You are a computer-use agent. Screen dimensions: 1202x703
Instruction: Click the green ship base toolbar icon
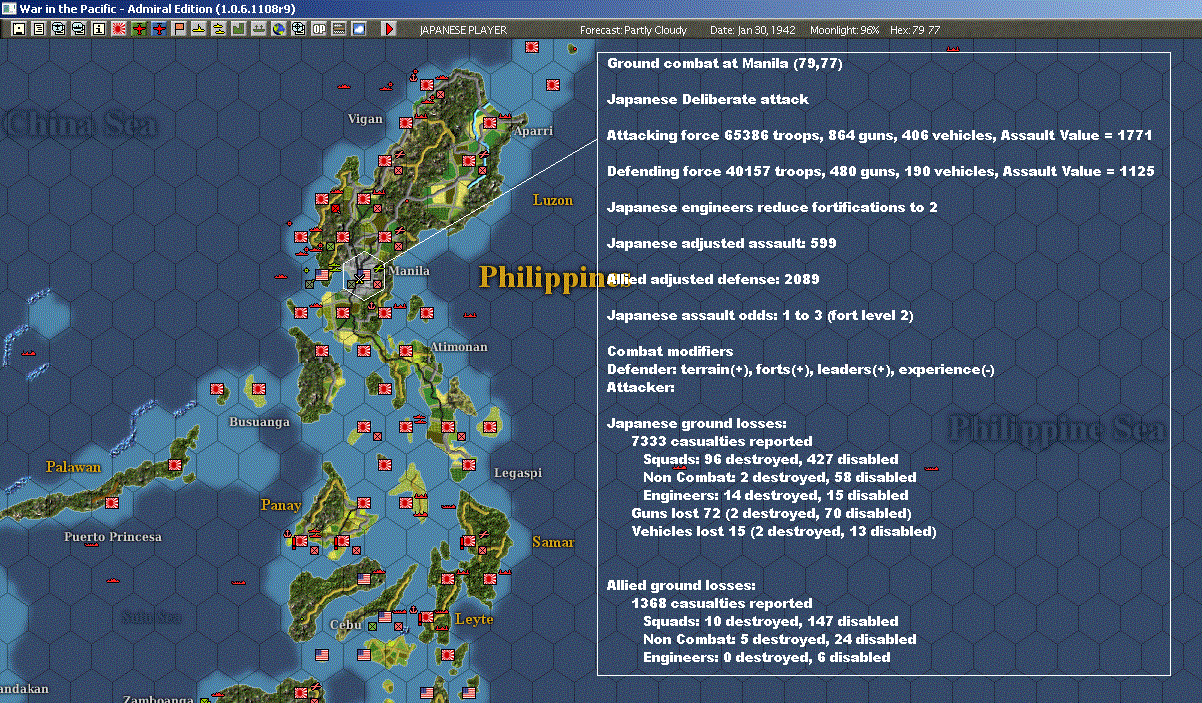pos(259,29)
